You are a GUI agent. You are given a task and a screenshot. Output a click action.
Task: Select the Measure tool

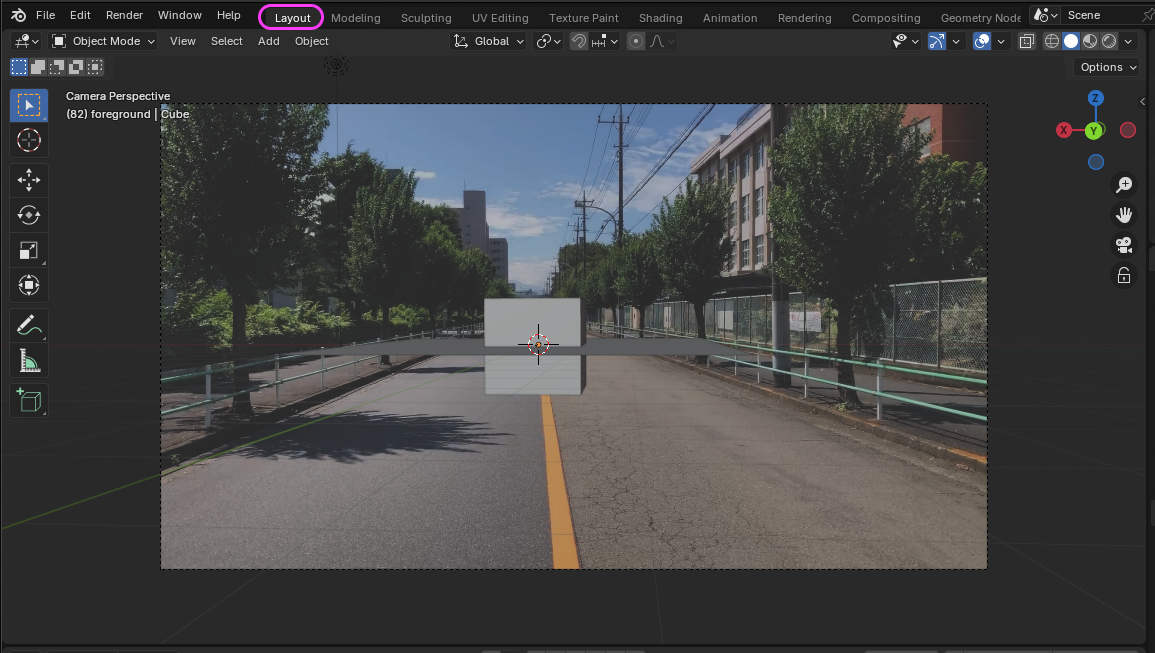(x=29, y=361)
